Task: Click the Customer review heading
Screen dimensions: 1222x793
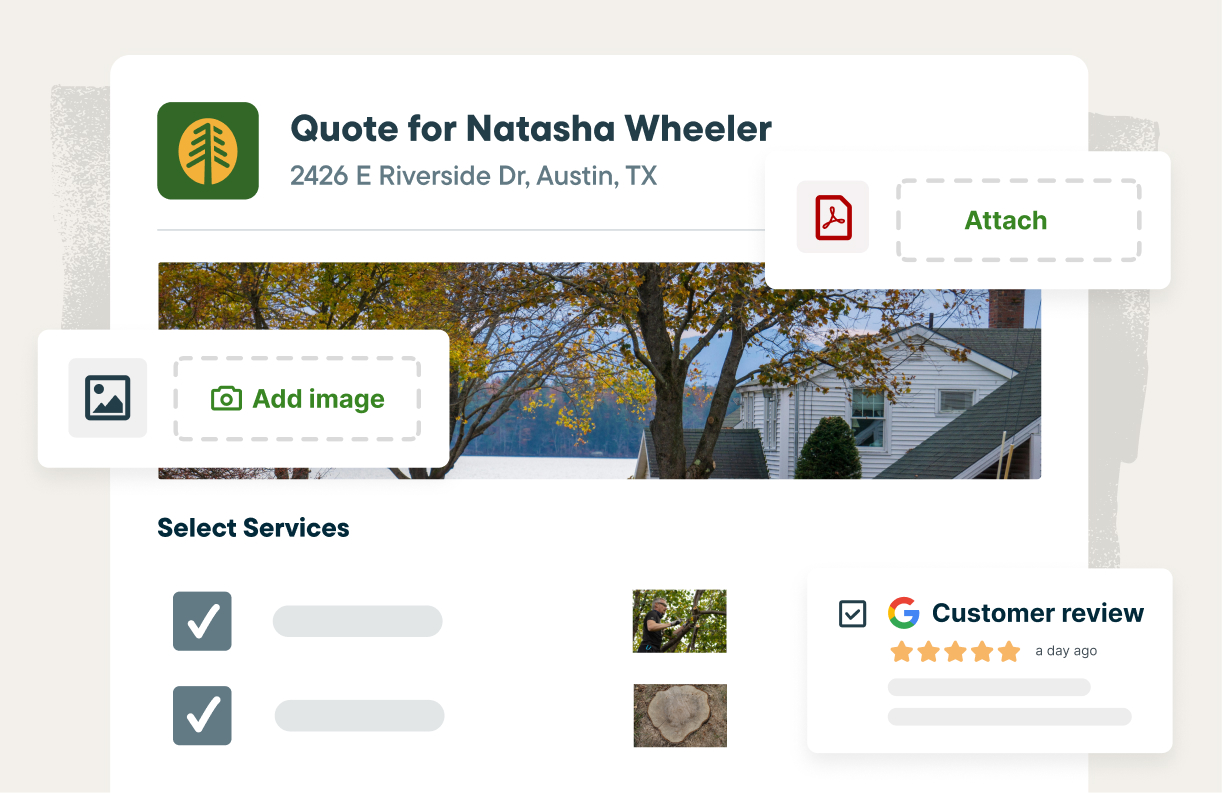Action: 1037,613
